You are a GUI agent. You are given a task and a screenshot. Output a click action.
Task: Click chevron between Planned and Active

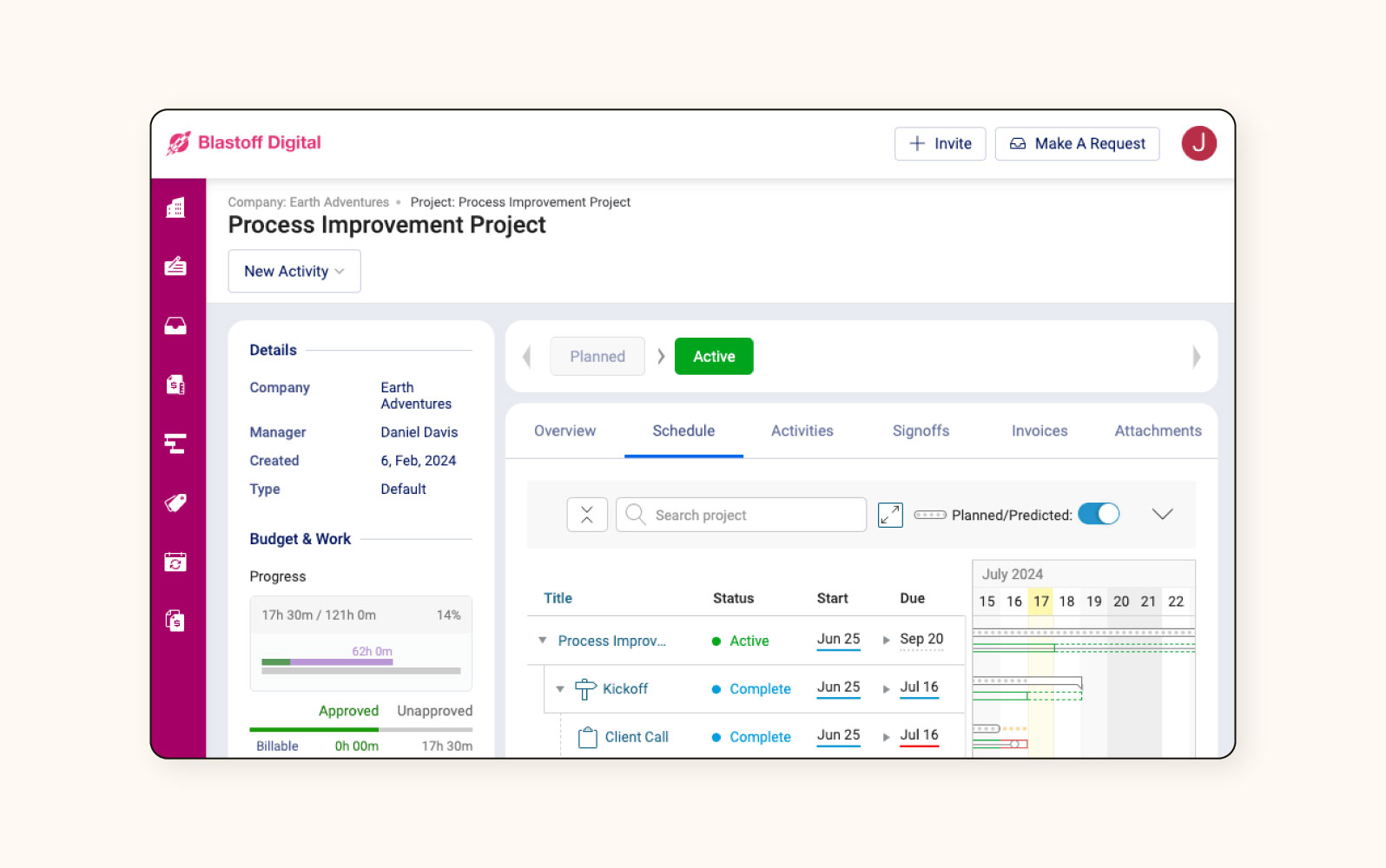pyautogui.click(x=661, y=356)
